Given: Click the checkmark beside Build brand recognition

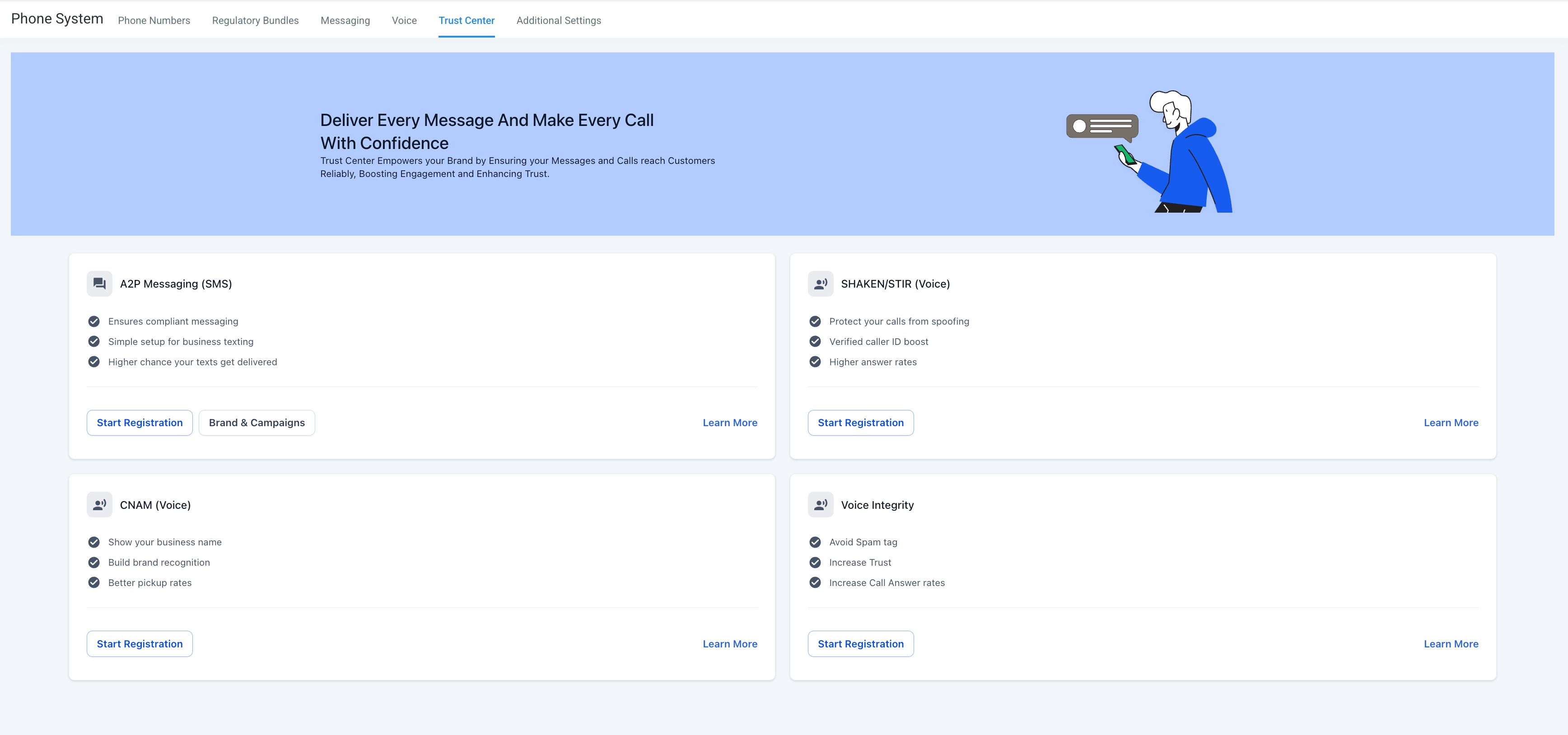Looking at the screenshot, I should [x=94, y=562].
